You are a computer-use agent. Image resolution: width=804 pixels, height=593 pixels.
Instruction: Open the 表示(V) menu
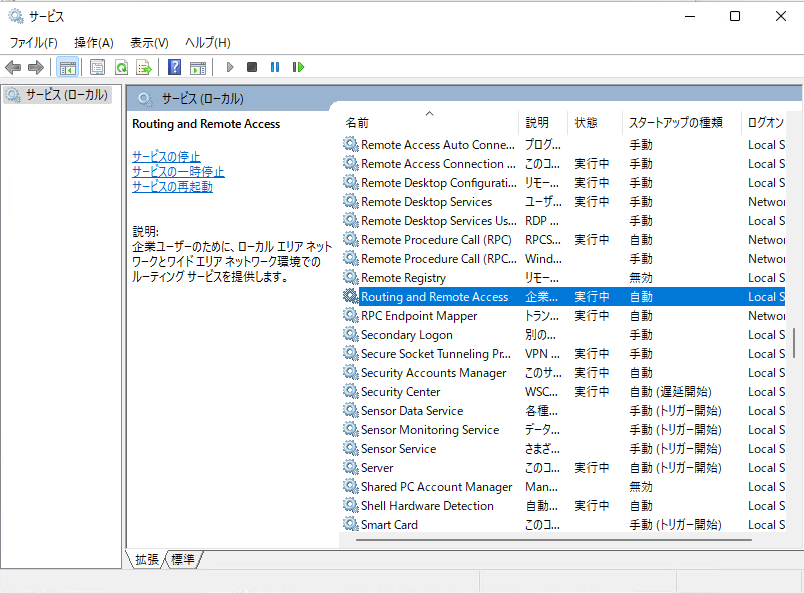pos(149,43)
